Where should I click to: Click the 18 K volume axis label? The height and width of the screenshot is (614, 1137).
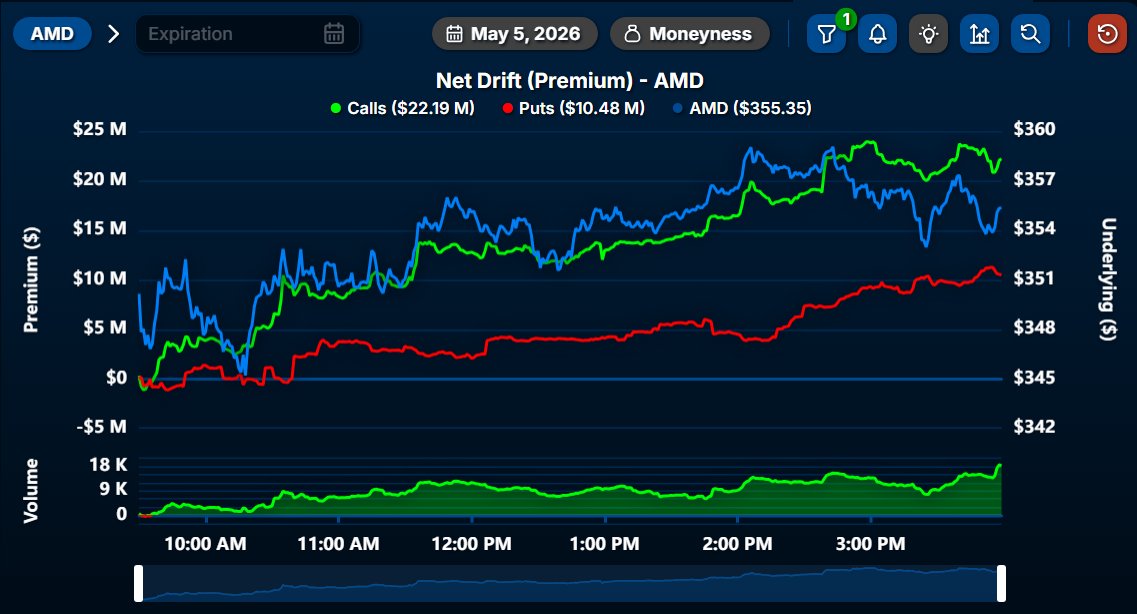108,465
